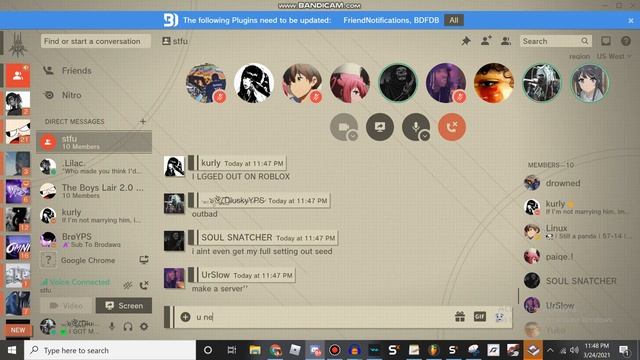This screenshot has width=640, height=360.
Task: Open the emoji picker
Action: click(x=500, y=317)
